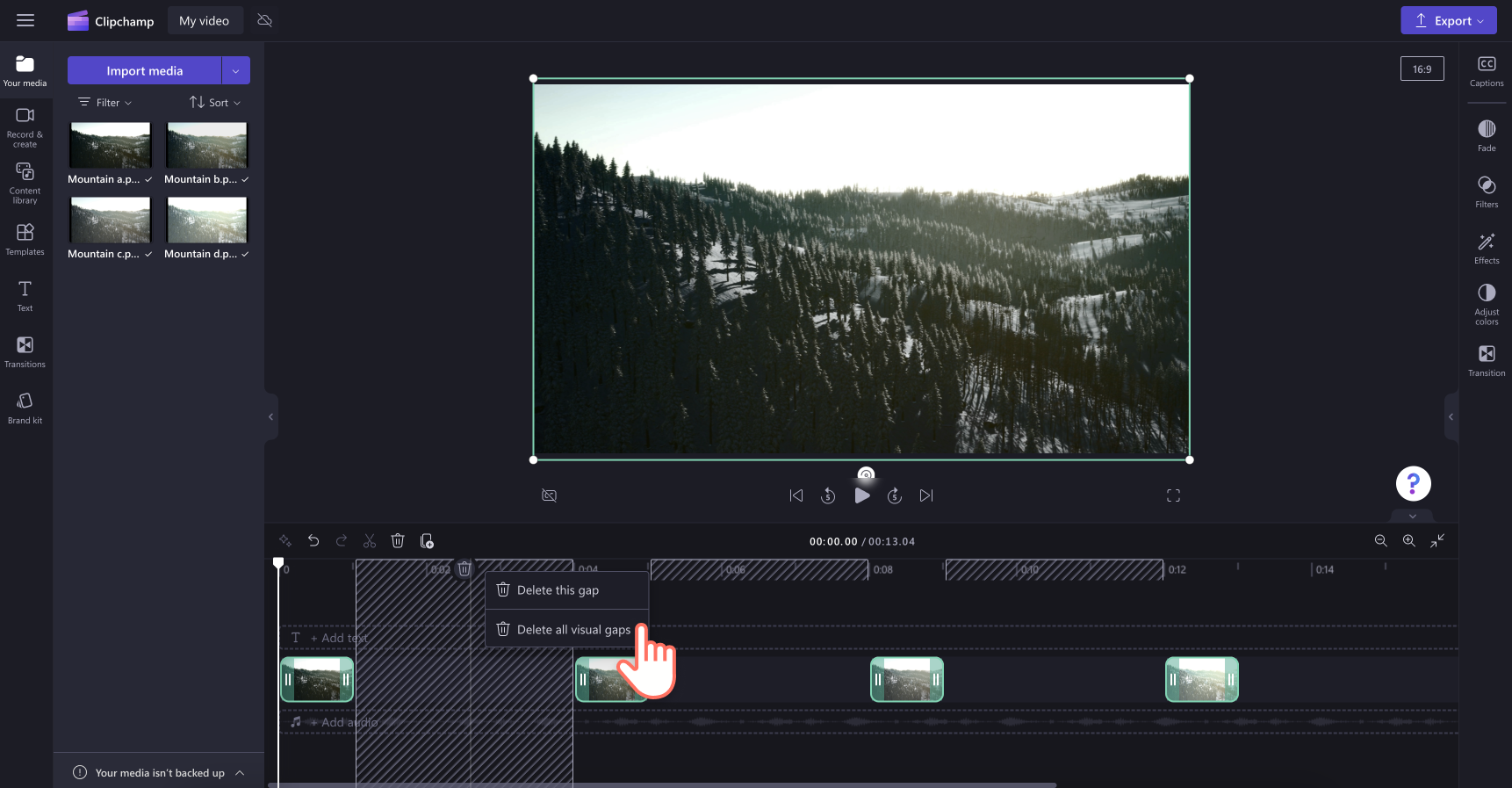Image resolution: width=1512 pixels, height=788 pixels.
Task: Open the Content library panel
Action: point(25,183)
